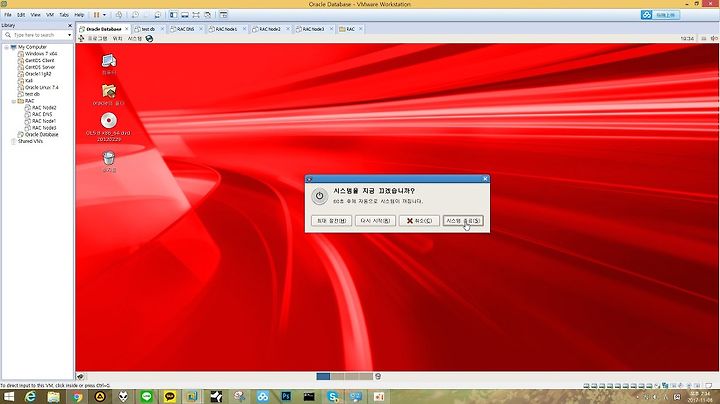
Task: Open the LINE app from Windows taskbar
Action: click(x=146, y=397)
